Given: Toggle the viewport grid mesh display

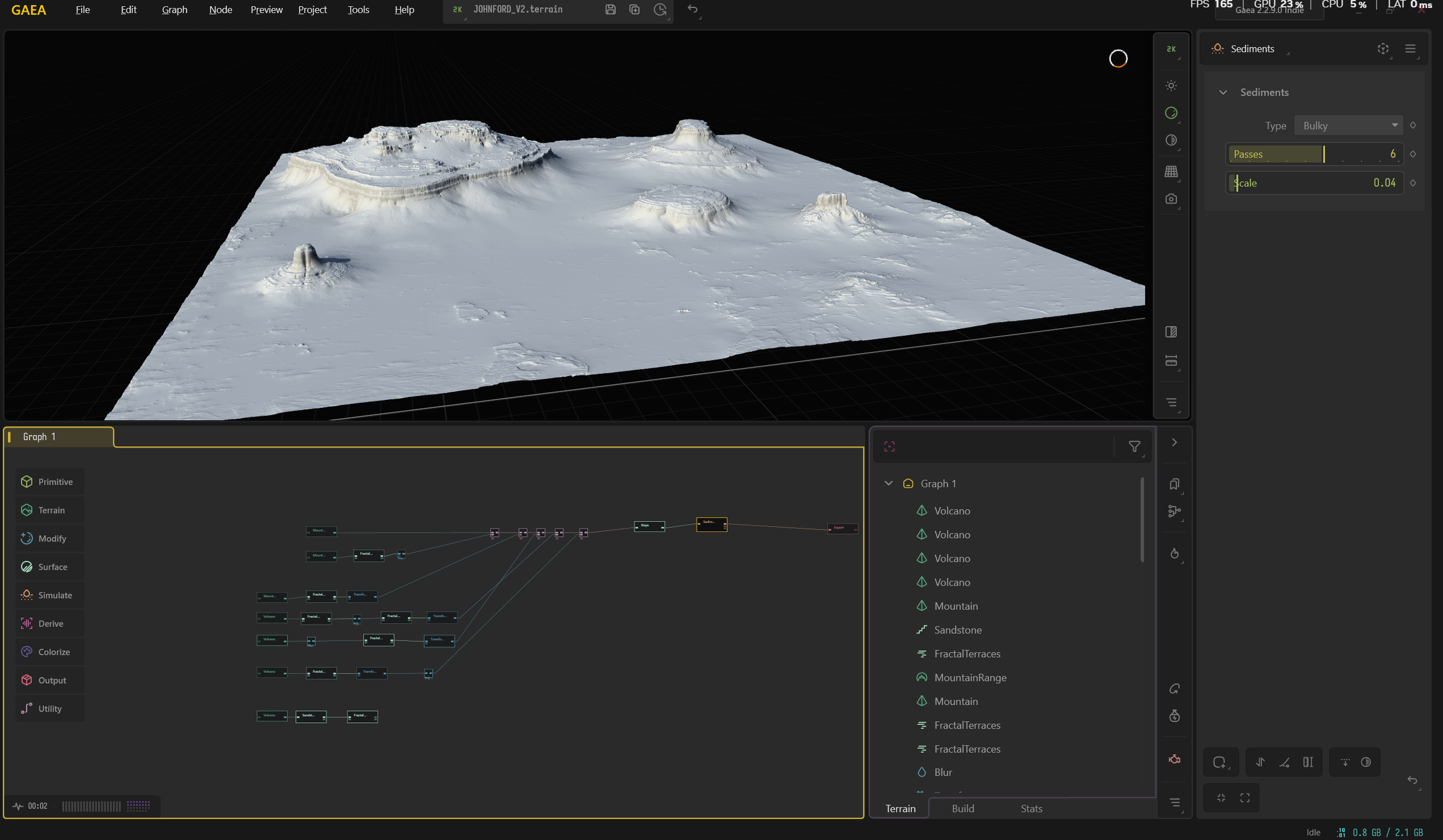Looking at the screenshot, I should pyautogui.click(x=1171, y=171).
